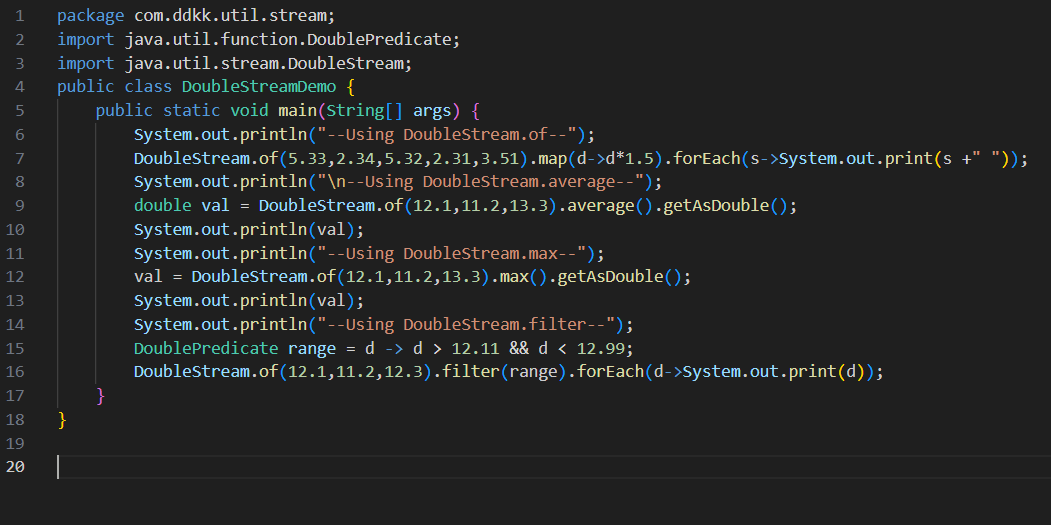Click line number 1 in the gutter
The width and height of the screenshot is (1051, 525).
pos(19,16)
